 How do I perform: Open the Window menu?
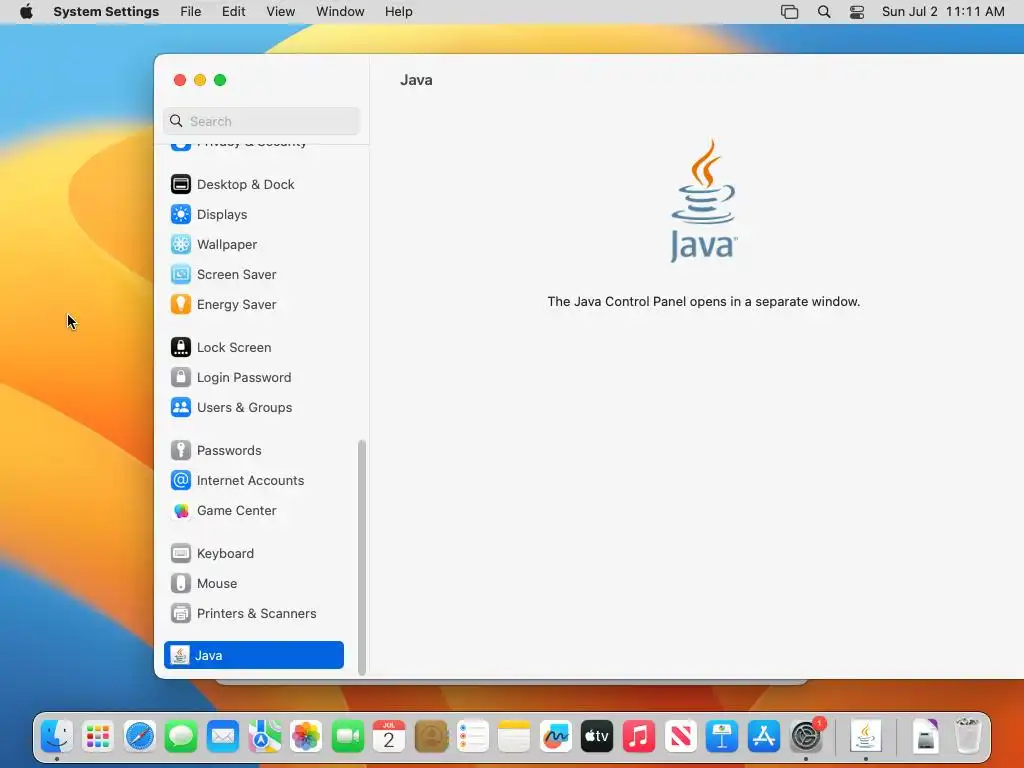pyautogui.click(x=340, y=12)
